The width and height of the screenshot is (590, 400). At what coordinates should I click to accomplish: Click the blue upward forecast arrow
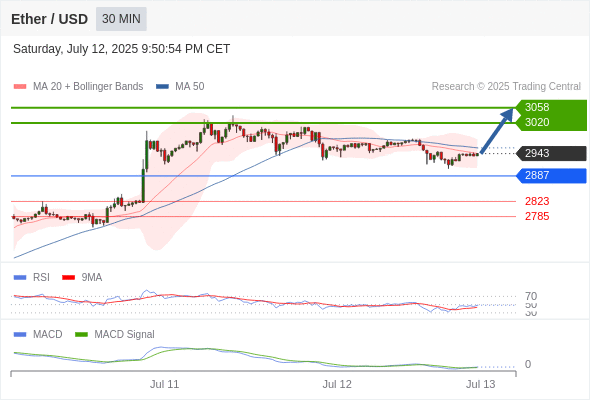[497, 131]
